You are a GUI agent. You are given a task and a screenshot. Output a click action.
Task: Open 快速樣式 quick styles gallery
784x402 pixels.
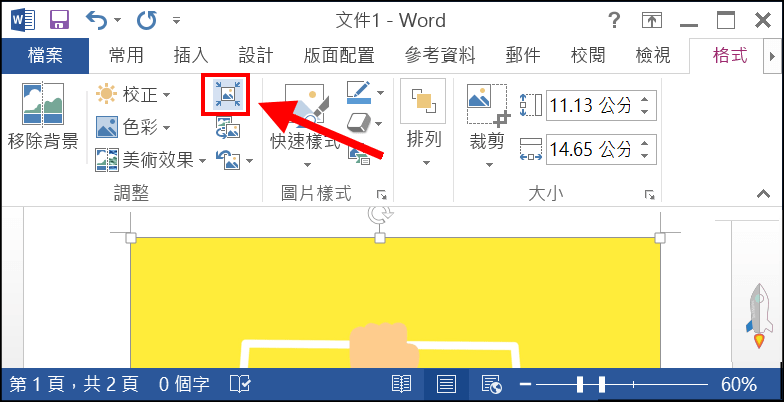[306, 126]
